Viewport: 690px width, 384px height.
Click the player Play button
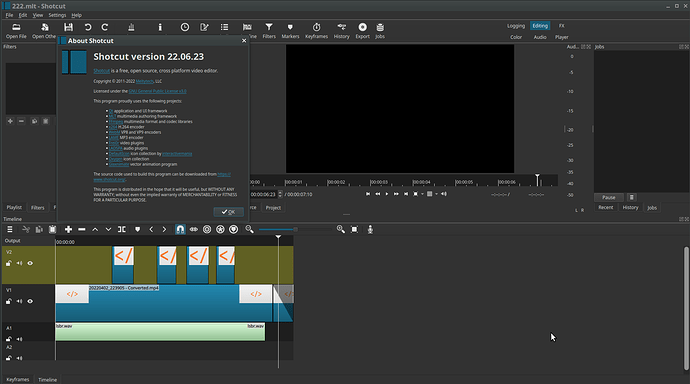point(387,194)
